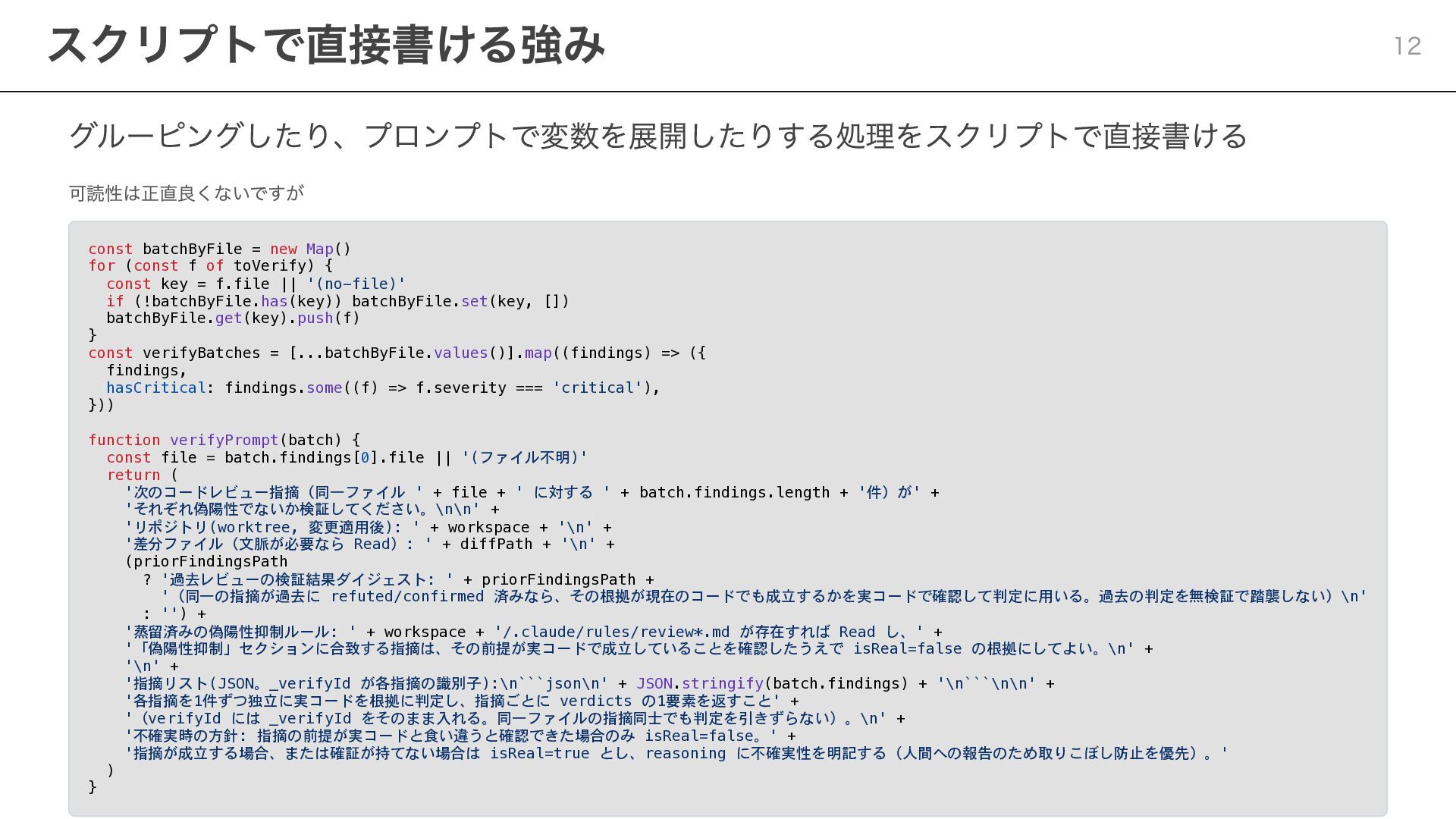This screenshot has height=819, width=1456.
Task: Click the last string line starting '指摘が成立する場合'
Action: [676, 754]
